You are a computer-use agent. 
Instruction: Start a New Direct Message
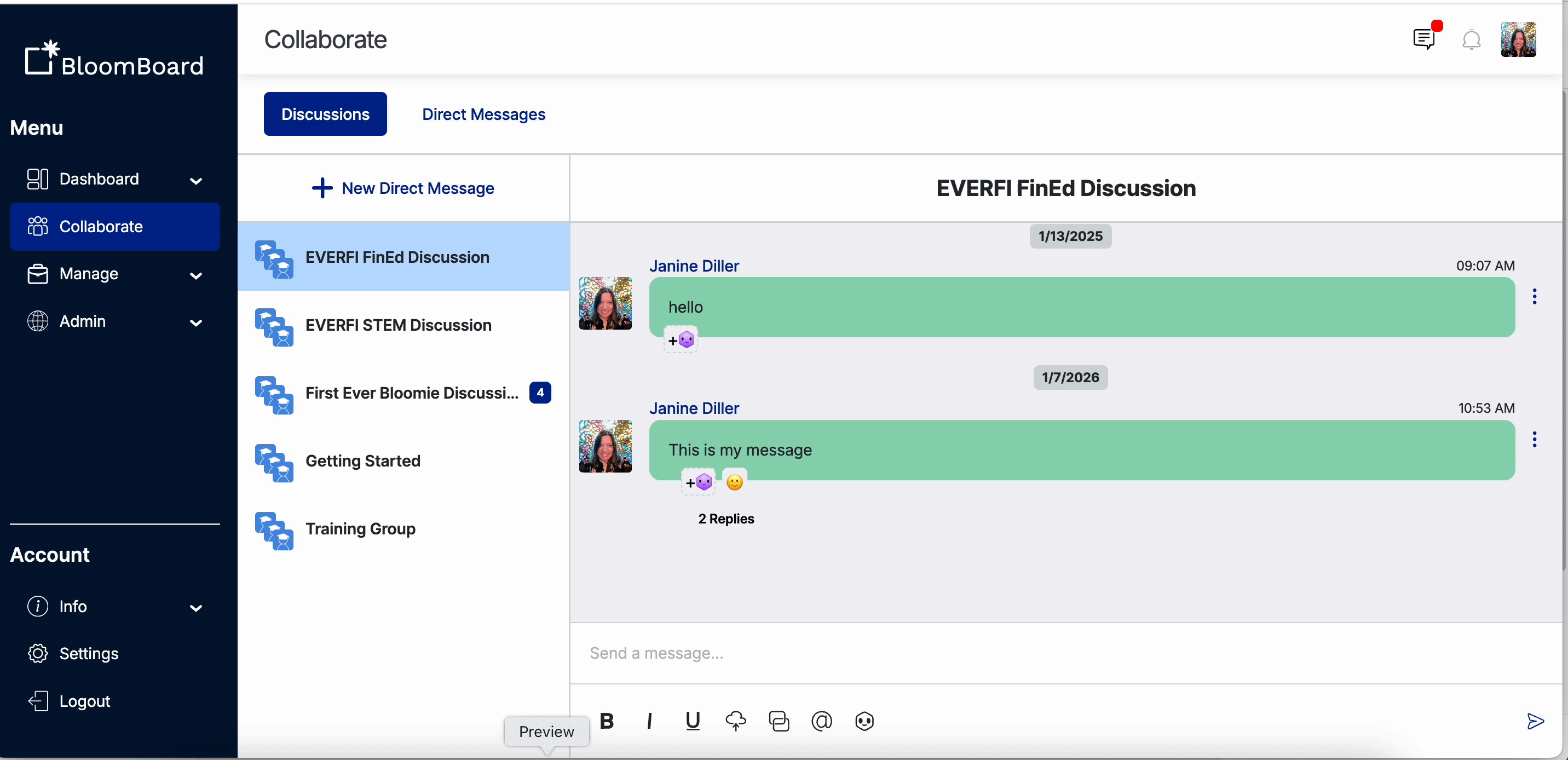click(402, 188)
